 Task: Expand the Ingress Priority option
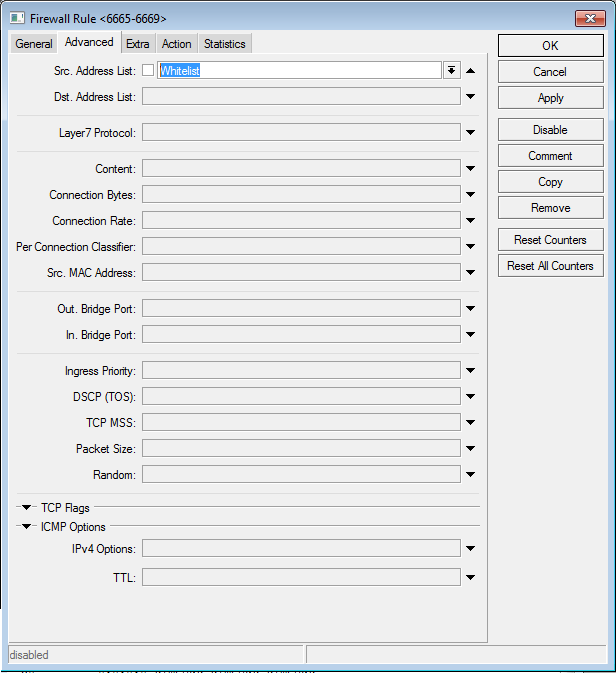[x=470, y=370]
